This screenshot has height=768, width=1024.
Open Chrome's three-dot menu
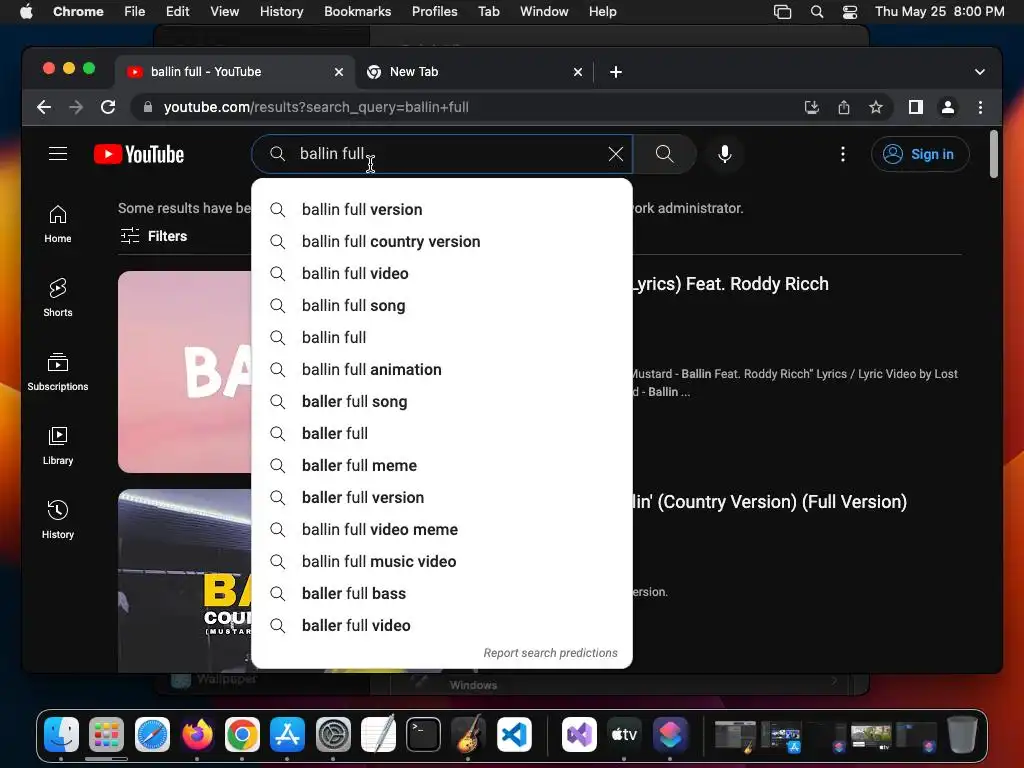click(980, 107)
